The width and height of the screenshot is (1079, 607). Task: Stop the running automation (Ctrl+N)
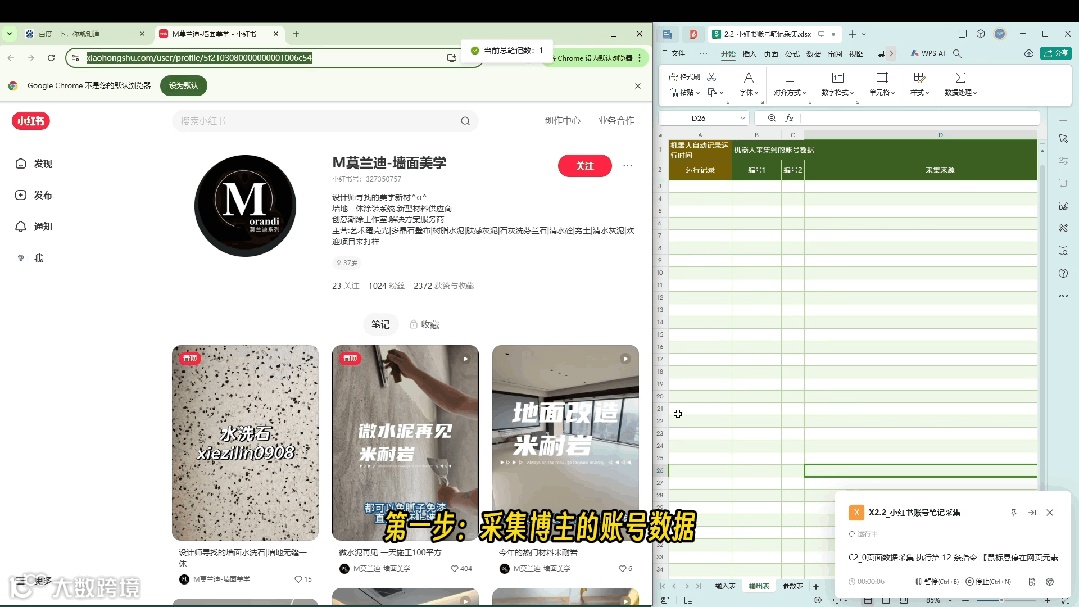[x=987, y=582]
